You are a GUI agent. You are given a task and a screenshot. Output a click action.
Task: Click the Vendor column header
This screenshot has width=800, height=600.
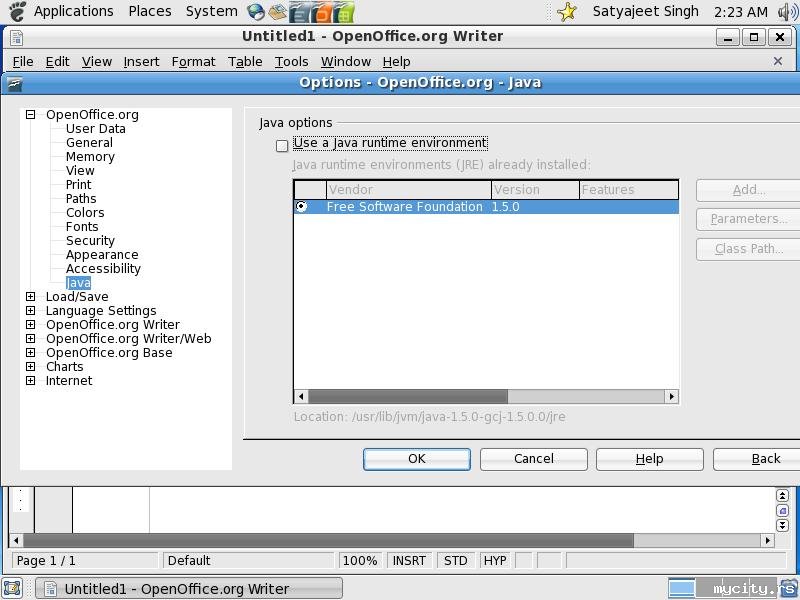tap(409, 190)
